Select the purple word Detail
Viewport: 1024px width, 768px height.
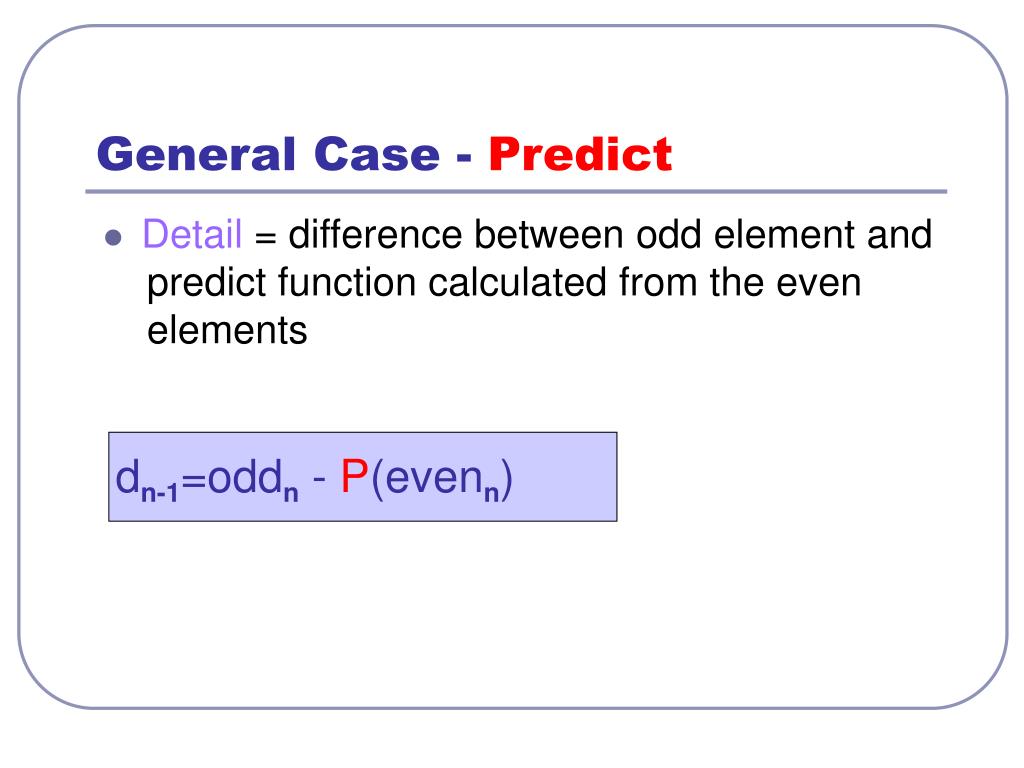point(192,234)
